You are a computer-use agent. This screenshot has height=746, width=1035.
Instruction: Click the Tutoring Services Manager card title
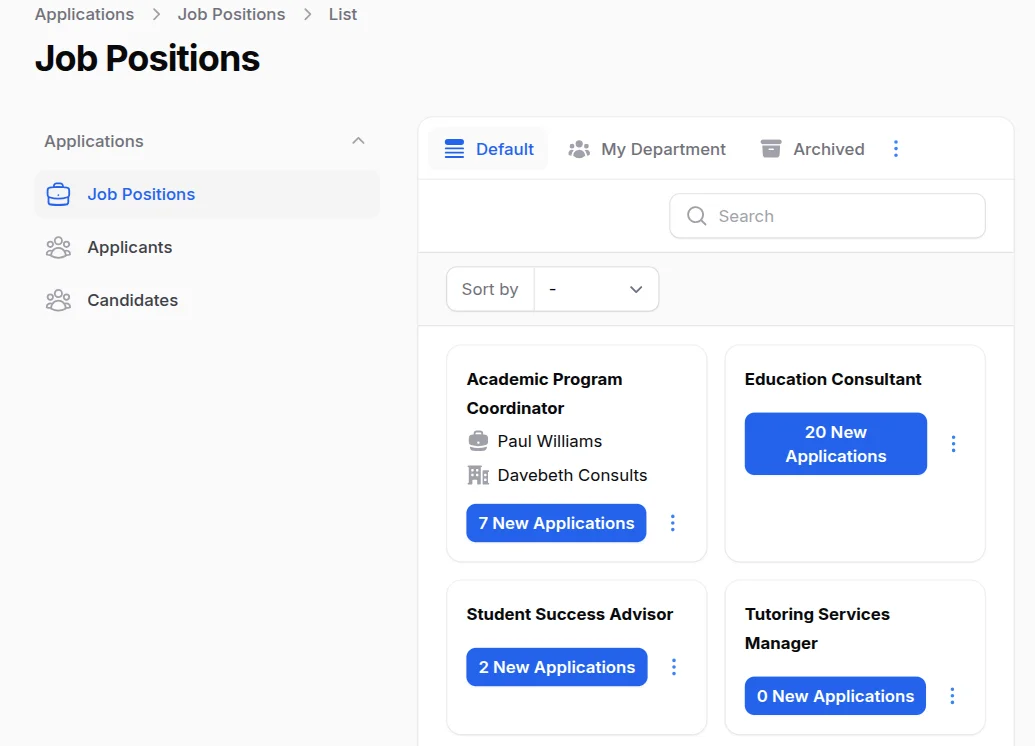[x=817, y=628]
